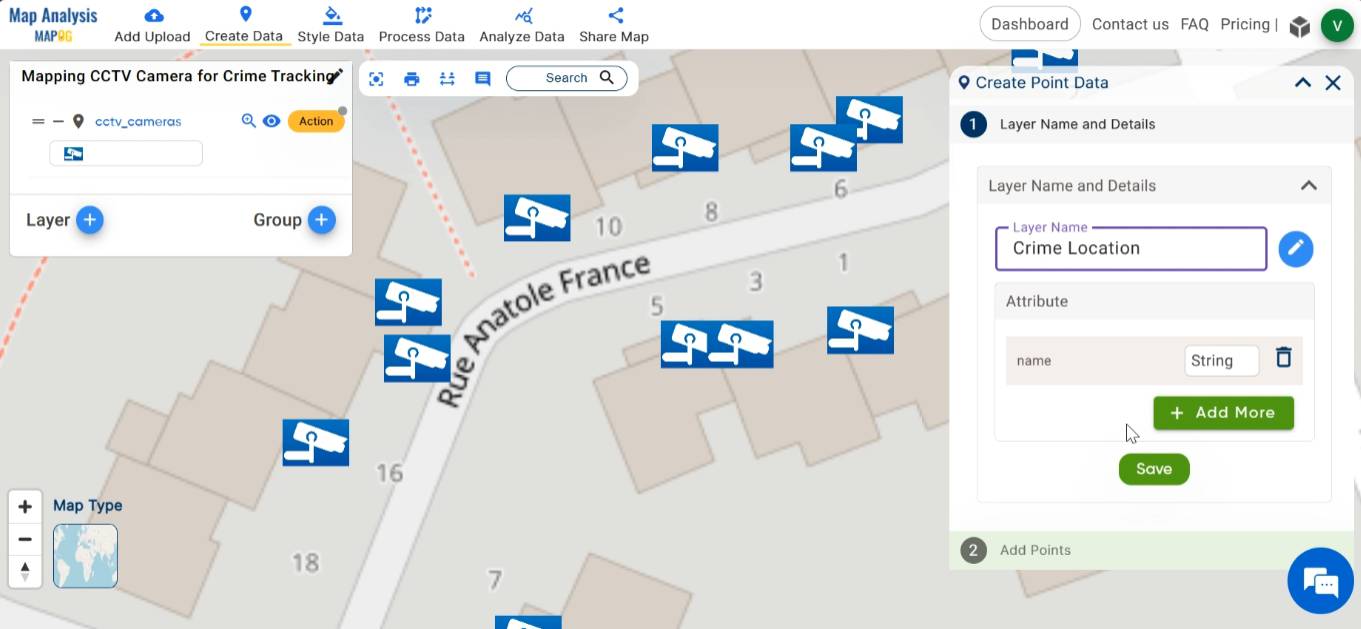1361x629 pixels.
Task: Delete the name attribute with trash icon
Action: (1284, 358)
